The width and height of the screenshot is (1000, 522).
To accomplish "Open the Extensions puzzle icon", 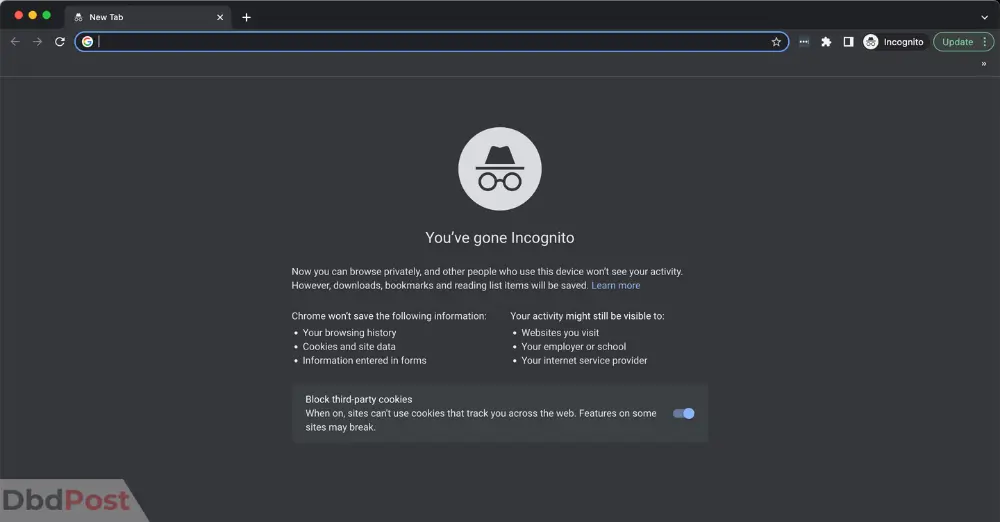I will (x=826, y=42).
